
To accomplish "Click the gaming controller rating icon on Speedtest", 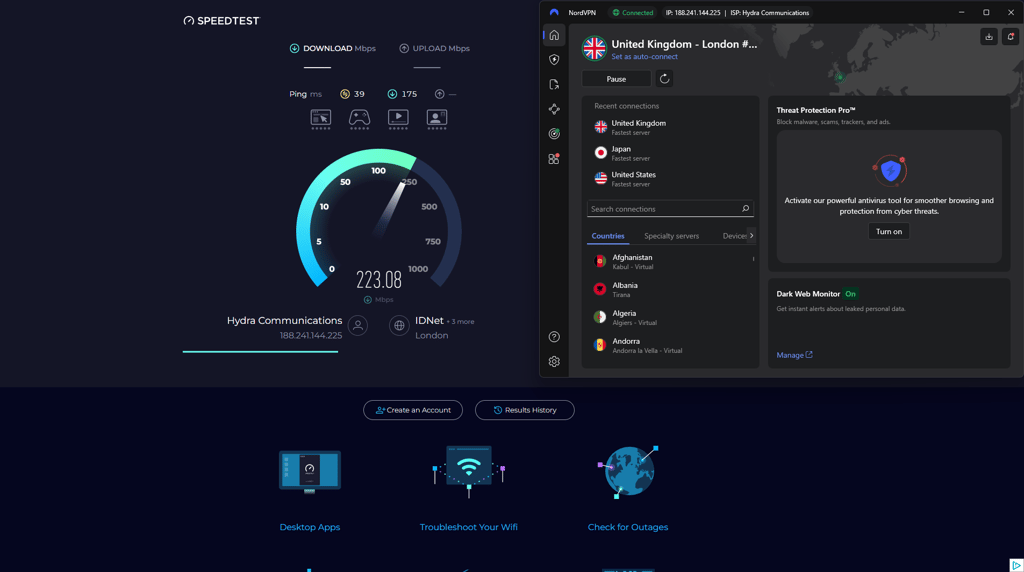I will tap(359, 119).
